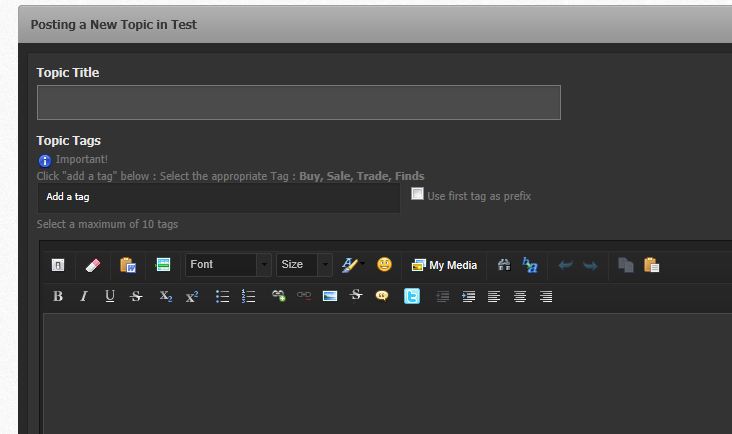Screen dimensions: 732x434
Task: Click the find binoculars icon
Action: point(504,265)
